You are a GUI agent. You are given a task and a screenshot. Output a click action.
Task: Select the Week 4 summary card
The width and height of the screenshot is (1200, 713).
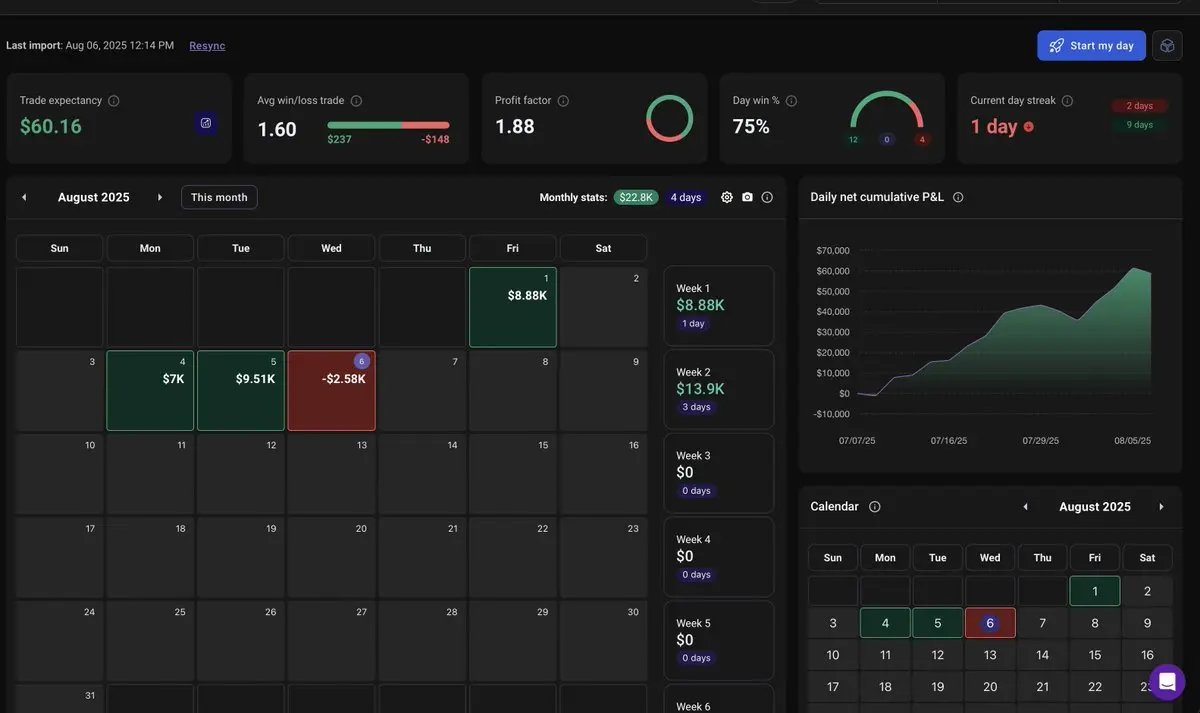coord(719,557)
